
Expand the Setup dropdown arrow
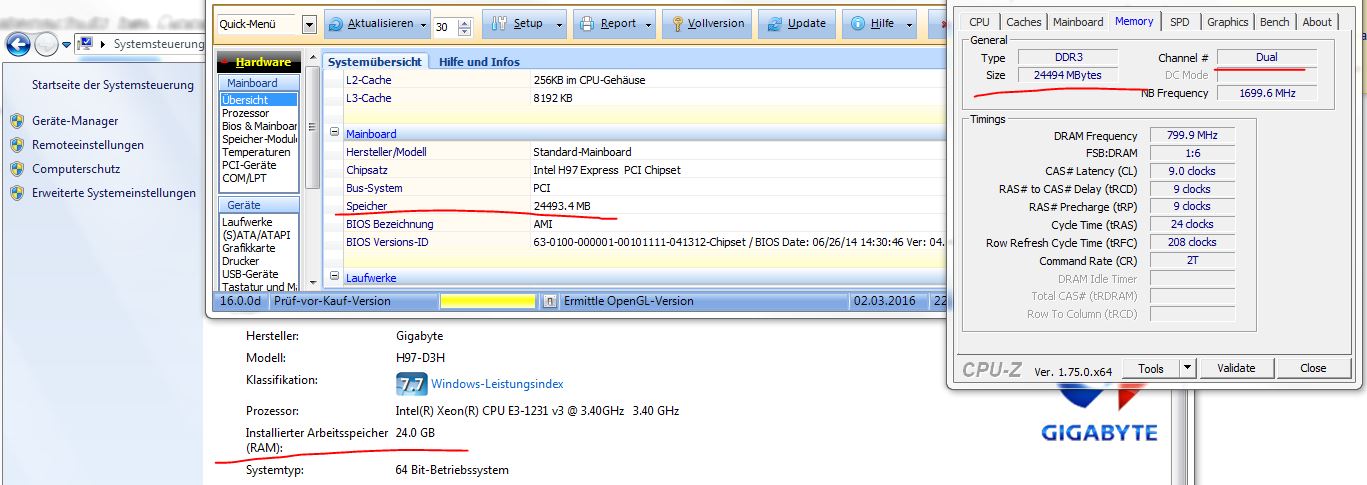click(558, 25)
